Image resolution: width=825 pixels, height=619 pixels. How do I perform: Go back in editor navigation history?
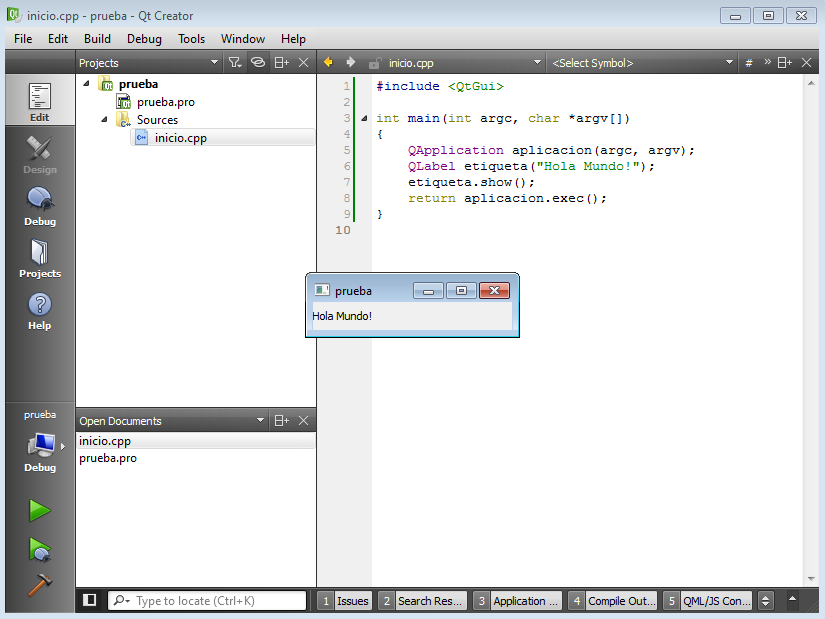click(328, 63)
